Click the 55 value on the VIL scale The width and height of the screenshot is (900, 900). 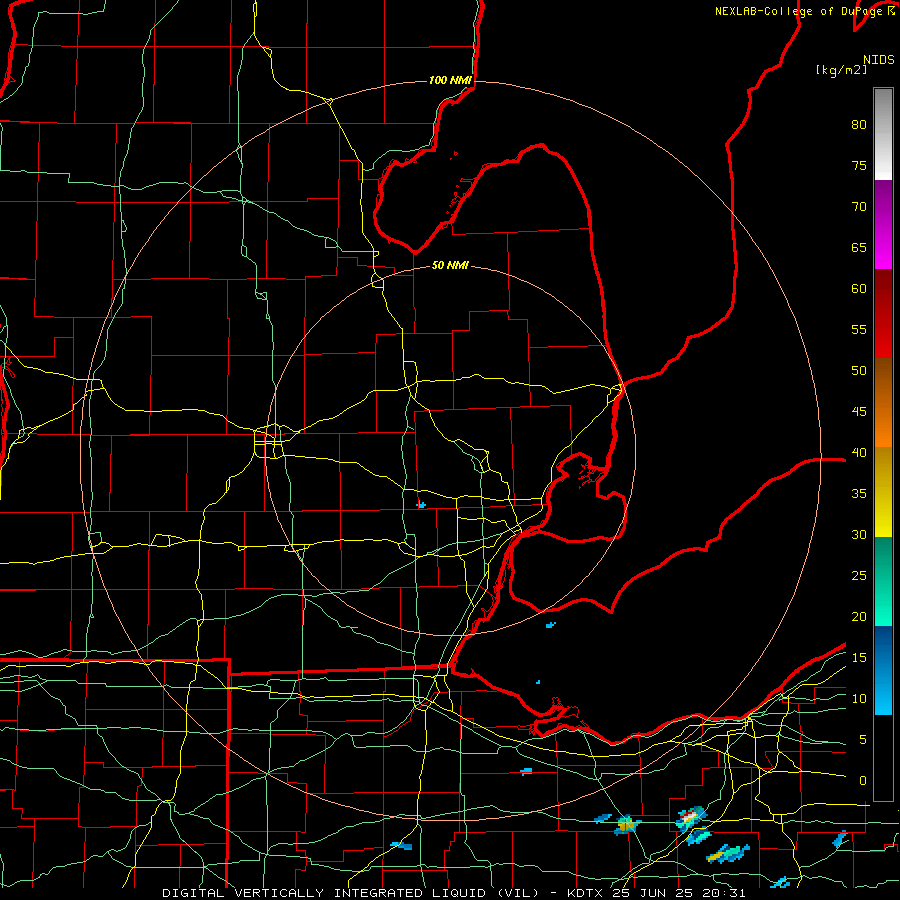click(859, 329)
